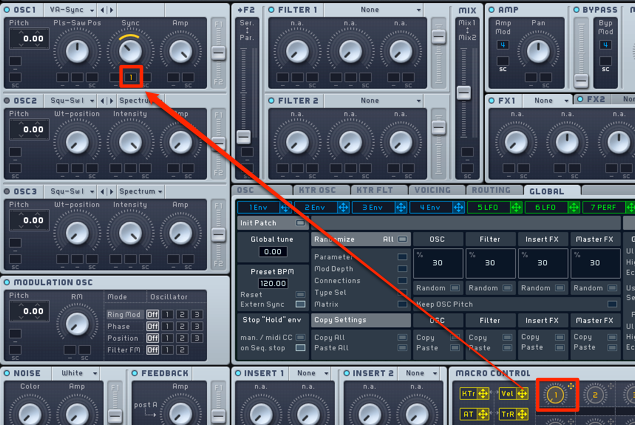Click the 3Env modulation drag-handle icon
635x425 pixels.
click(401, 208)
